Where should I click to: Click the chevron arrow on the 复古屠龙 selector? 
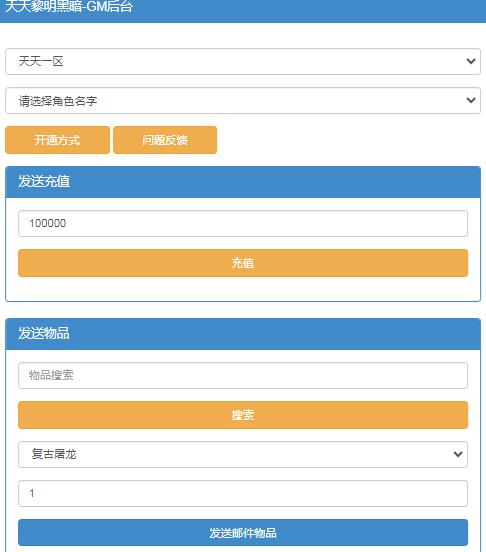[458, 454]
